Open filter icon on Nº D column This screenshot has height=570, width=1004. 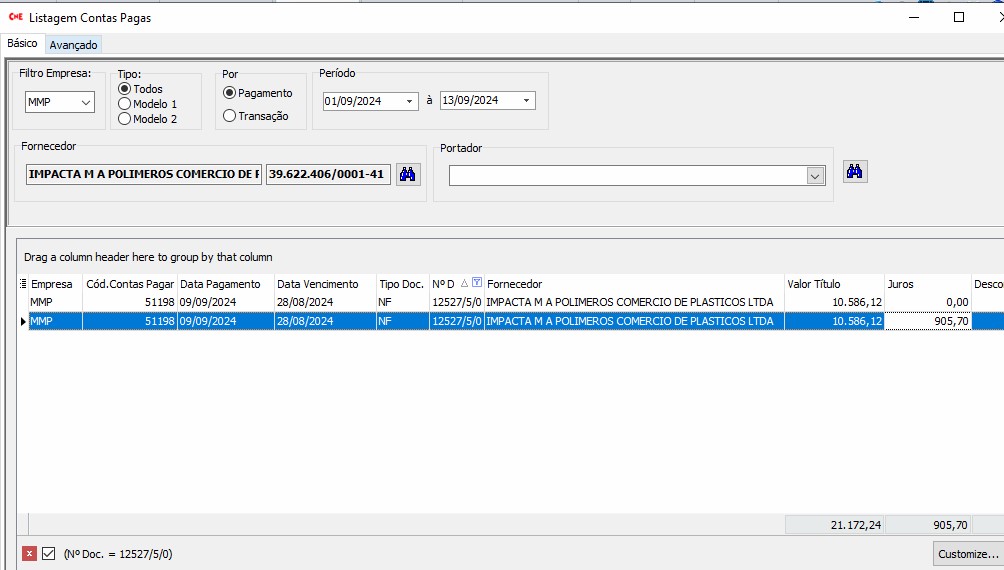point(477,284)
